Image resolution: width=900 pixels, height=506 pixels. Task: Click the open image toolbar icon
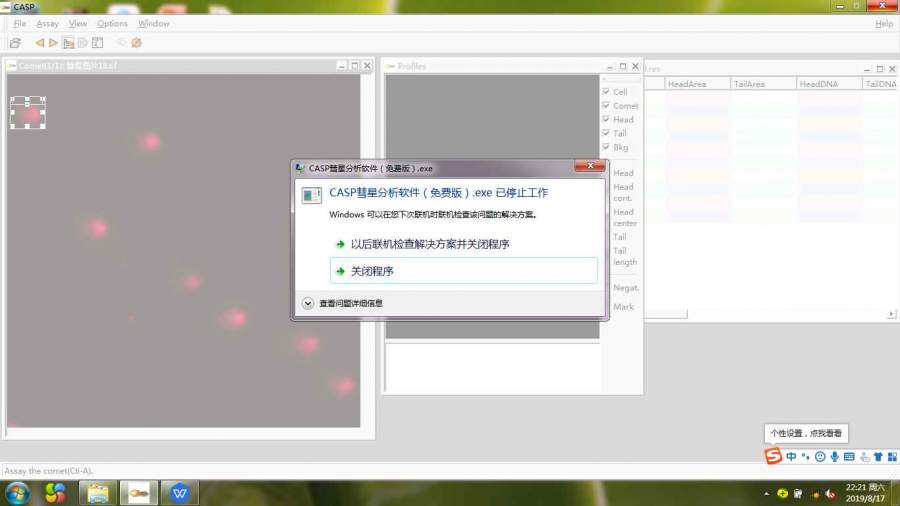(x=15, y=43)
